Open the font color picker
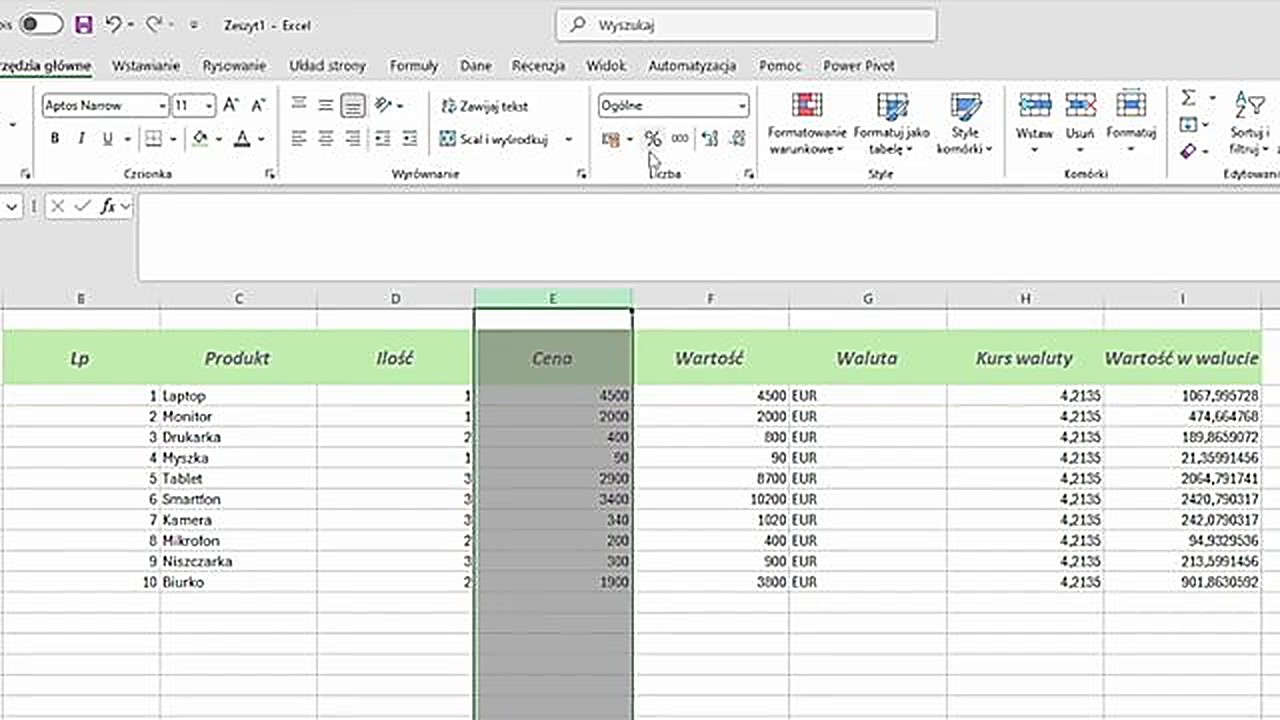Screen dimensions: 1280x720 (242, 138)
